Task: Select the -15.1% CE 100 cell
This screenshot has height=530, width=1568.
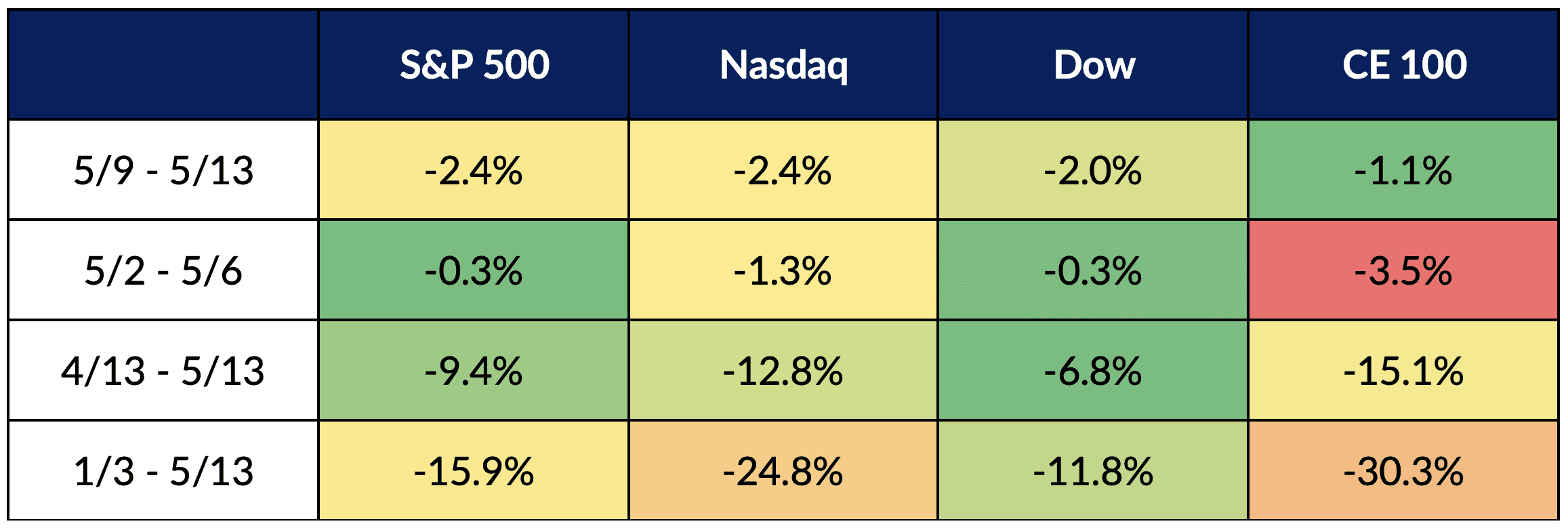Action: click(x=1403, y=371)
